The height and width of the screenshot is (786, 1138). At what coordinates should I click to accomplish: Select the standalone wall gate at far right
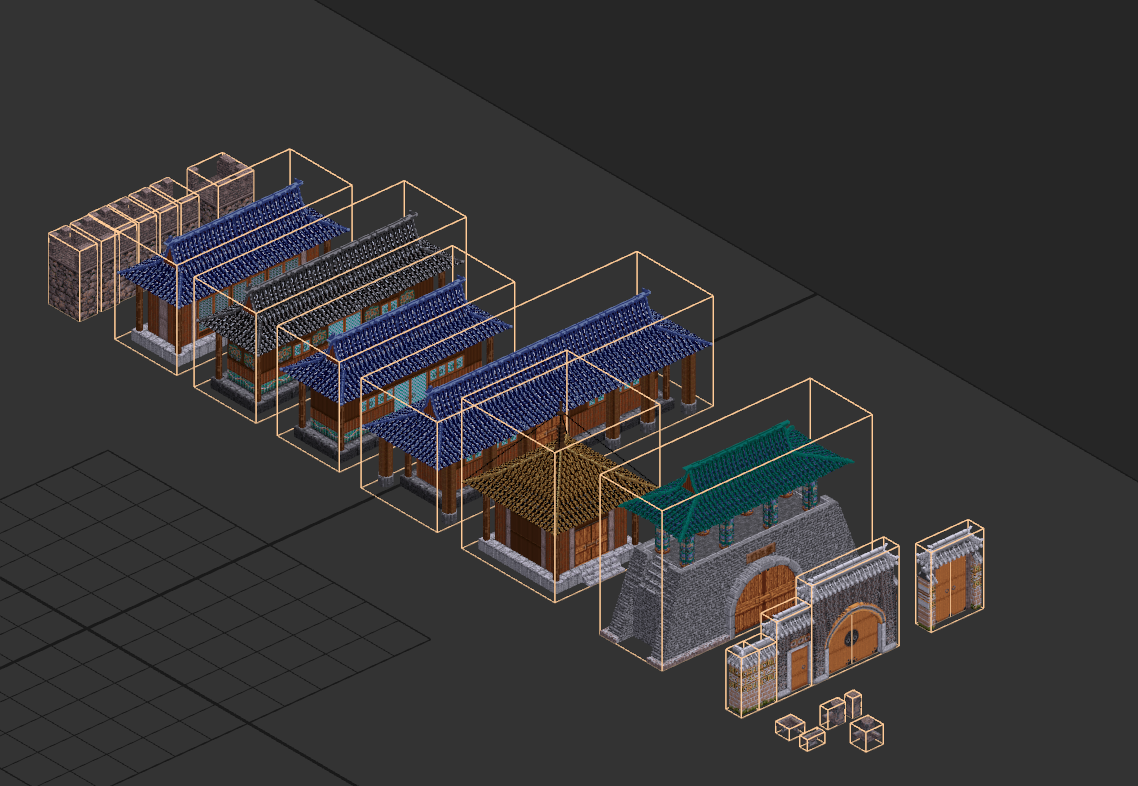pos(949,576)
